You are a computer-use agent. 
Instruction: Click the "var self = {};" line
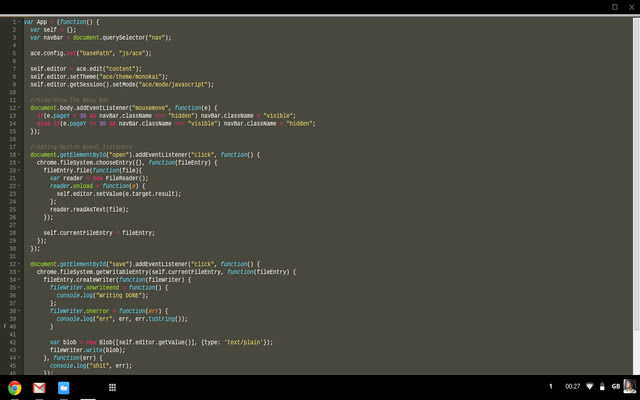pyautogui.click(x=53, y=29)
